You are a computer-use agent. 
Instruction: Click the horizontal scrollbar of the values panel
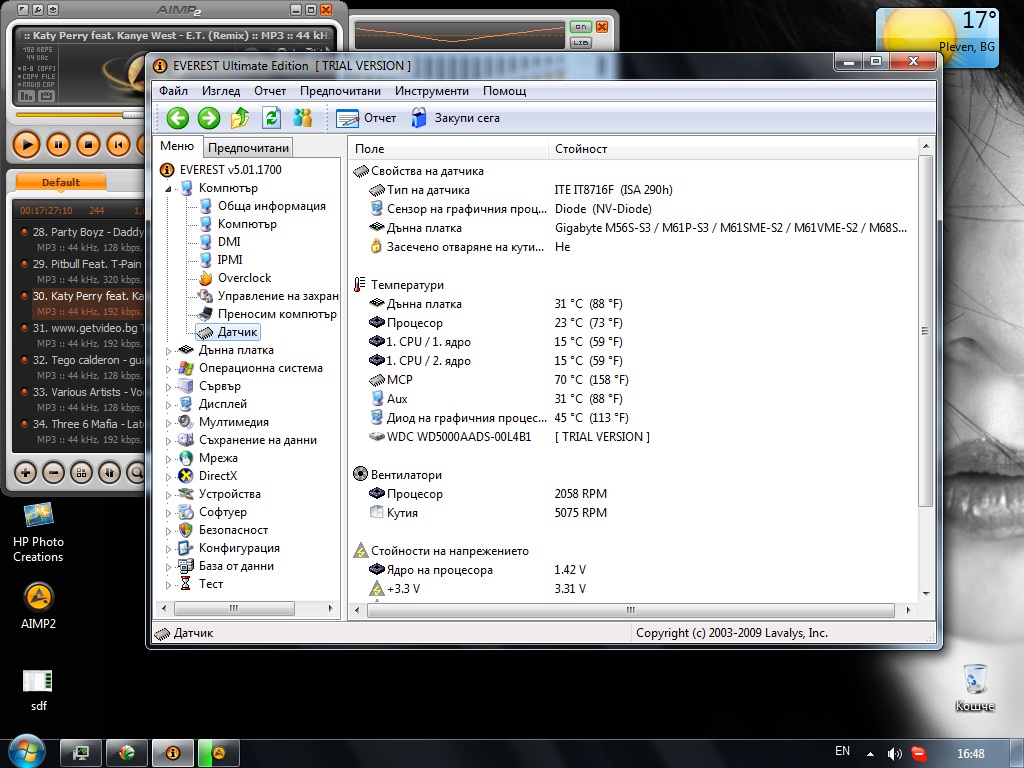click(631, 610)
